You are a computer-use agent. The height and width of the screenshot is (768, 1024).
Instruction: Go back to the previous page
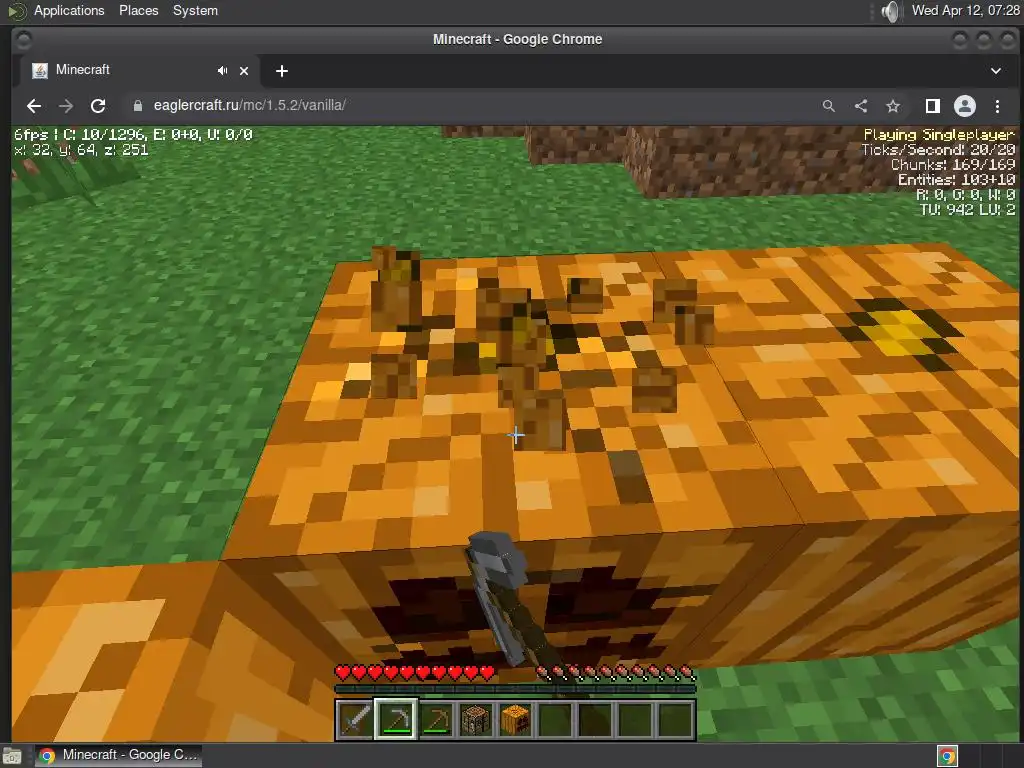click(34, 106)
